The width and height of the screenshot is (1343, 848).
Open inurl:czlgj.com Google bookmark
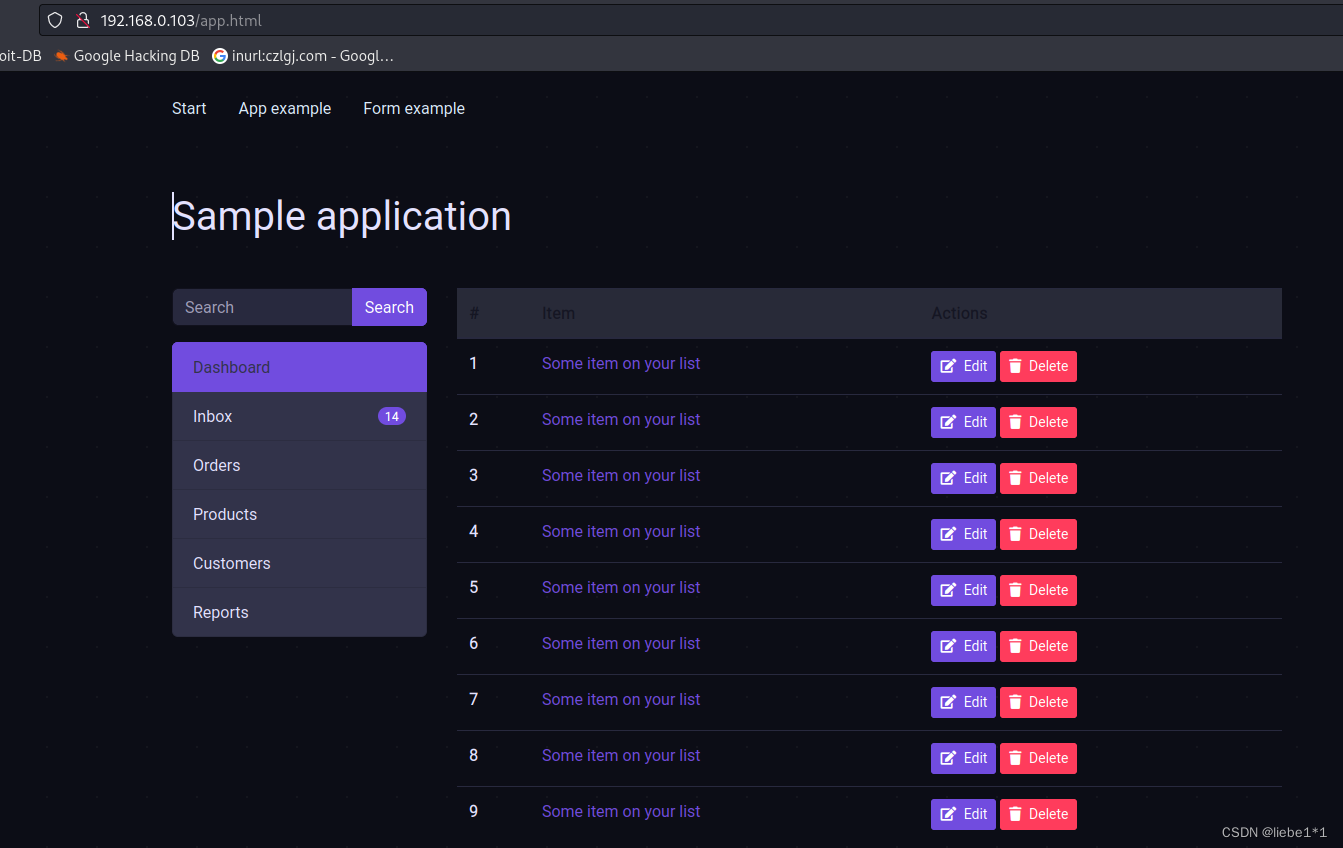[303, 56]
